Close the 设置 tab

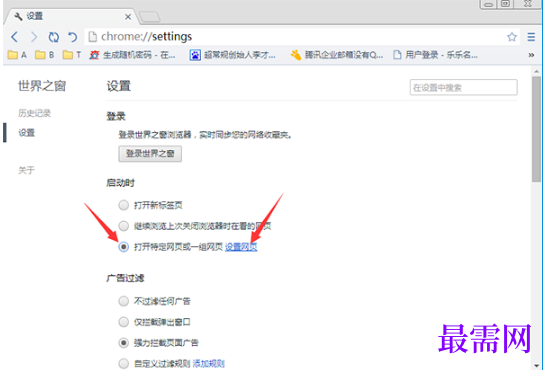pos(128,16)
